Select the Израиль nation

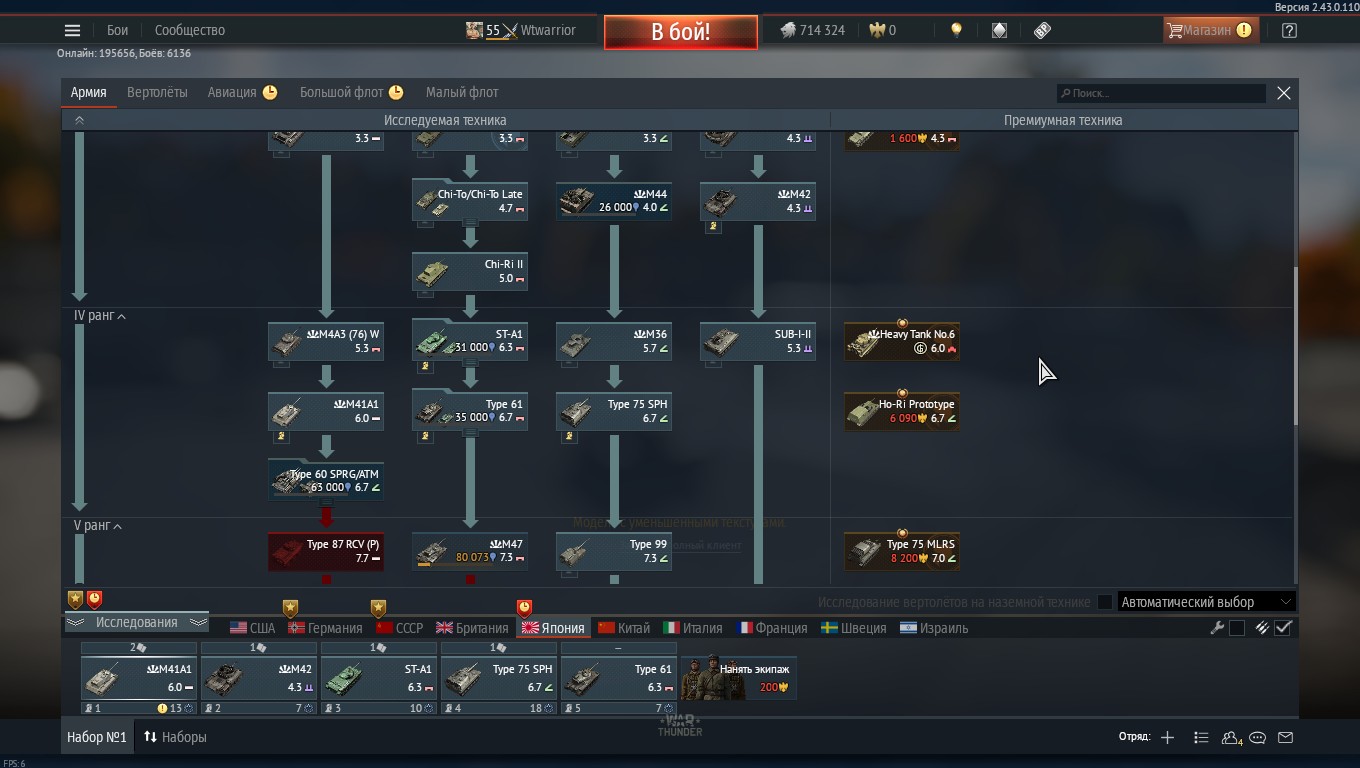(934, 628)
